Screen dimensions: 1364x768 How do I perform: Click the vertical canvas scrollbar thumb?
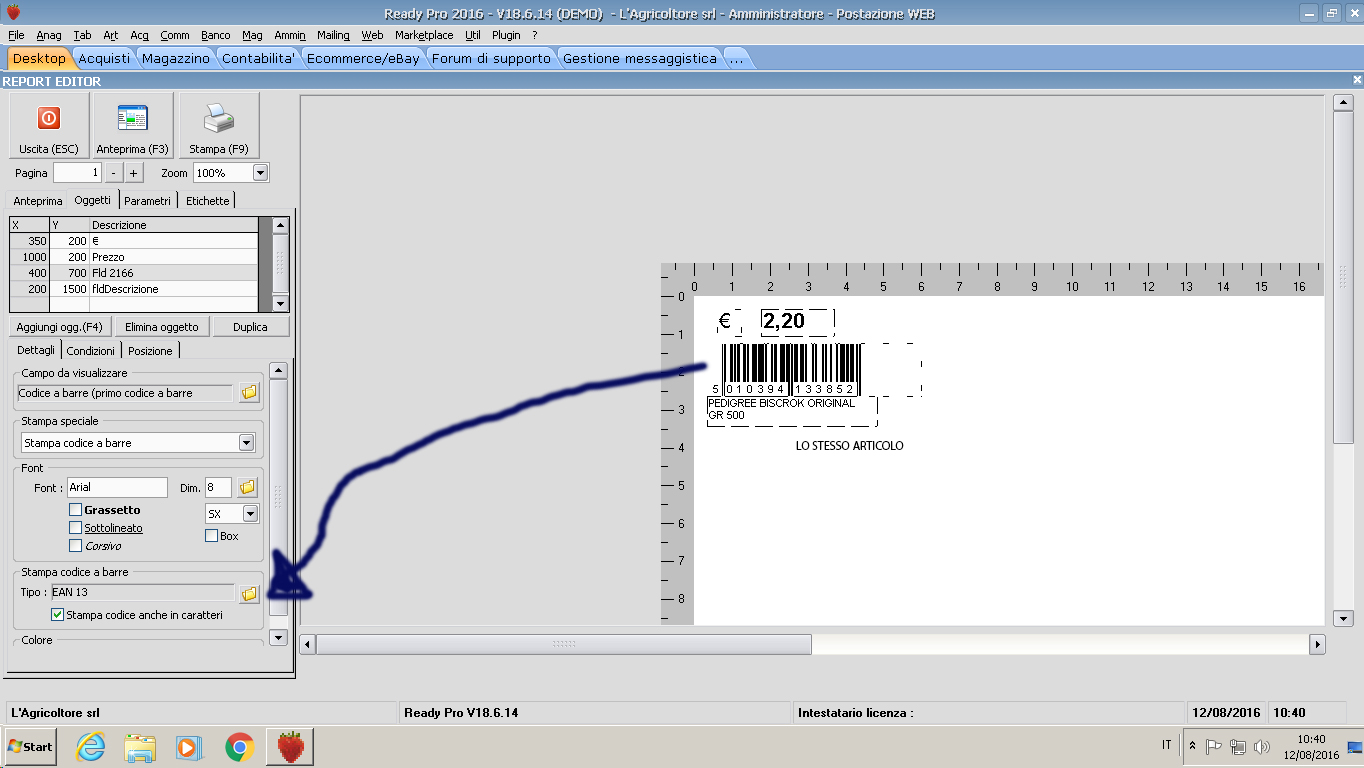click(1344, 277)
